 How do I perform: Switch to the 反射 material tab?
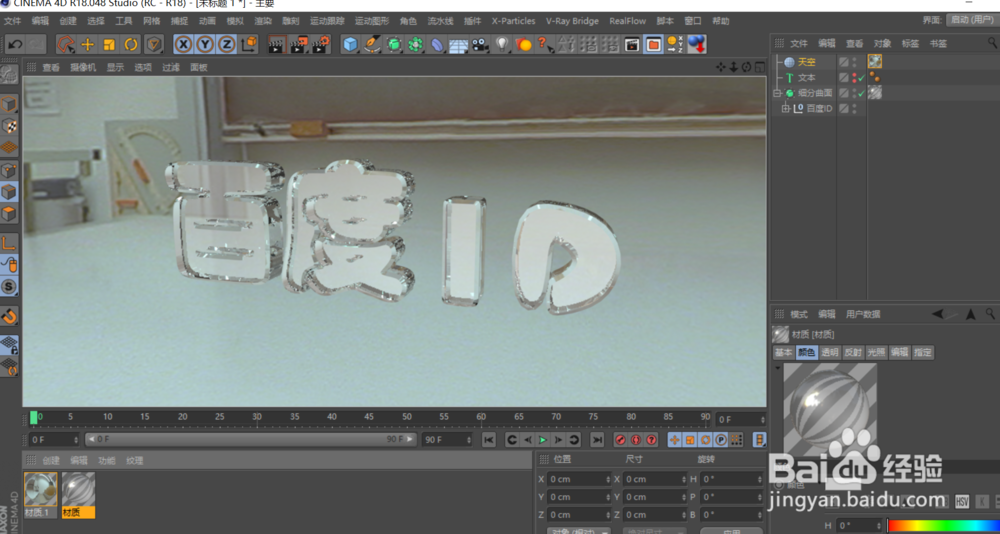(853, 352)
